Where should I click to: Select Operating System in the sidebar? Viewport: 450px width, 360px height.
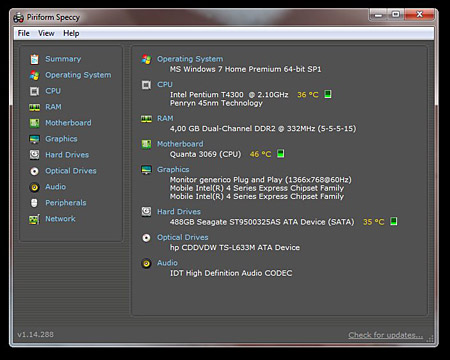[78, 75]
